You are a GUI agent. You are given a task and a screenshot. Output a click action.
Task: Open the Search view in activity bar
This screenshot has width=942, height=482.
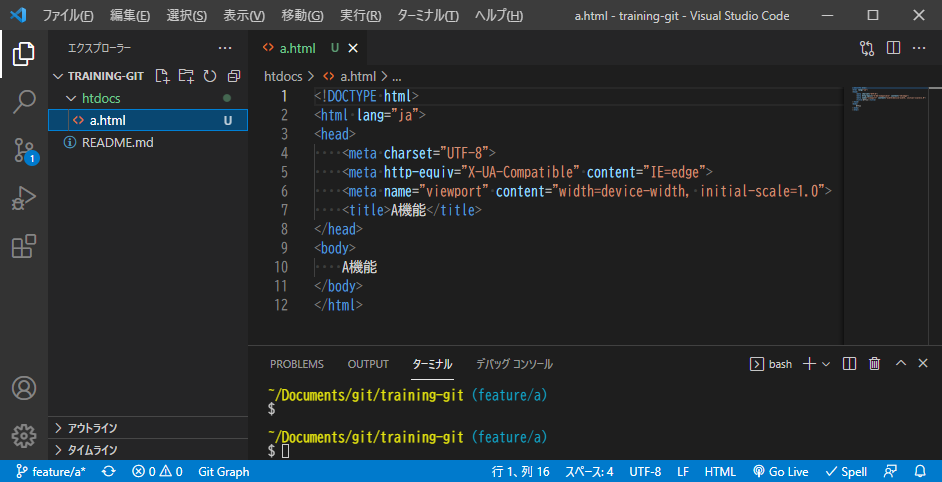pyautogui.click(x=24, y=102)
